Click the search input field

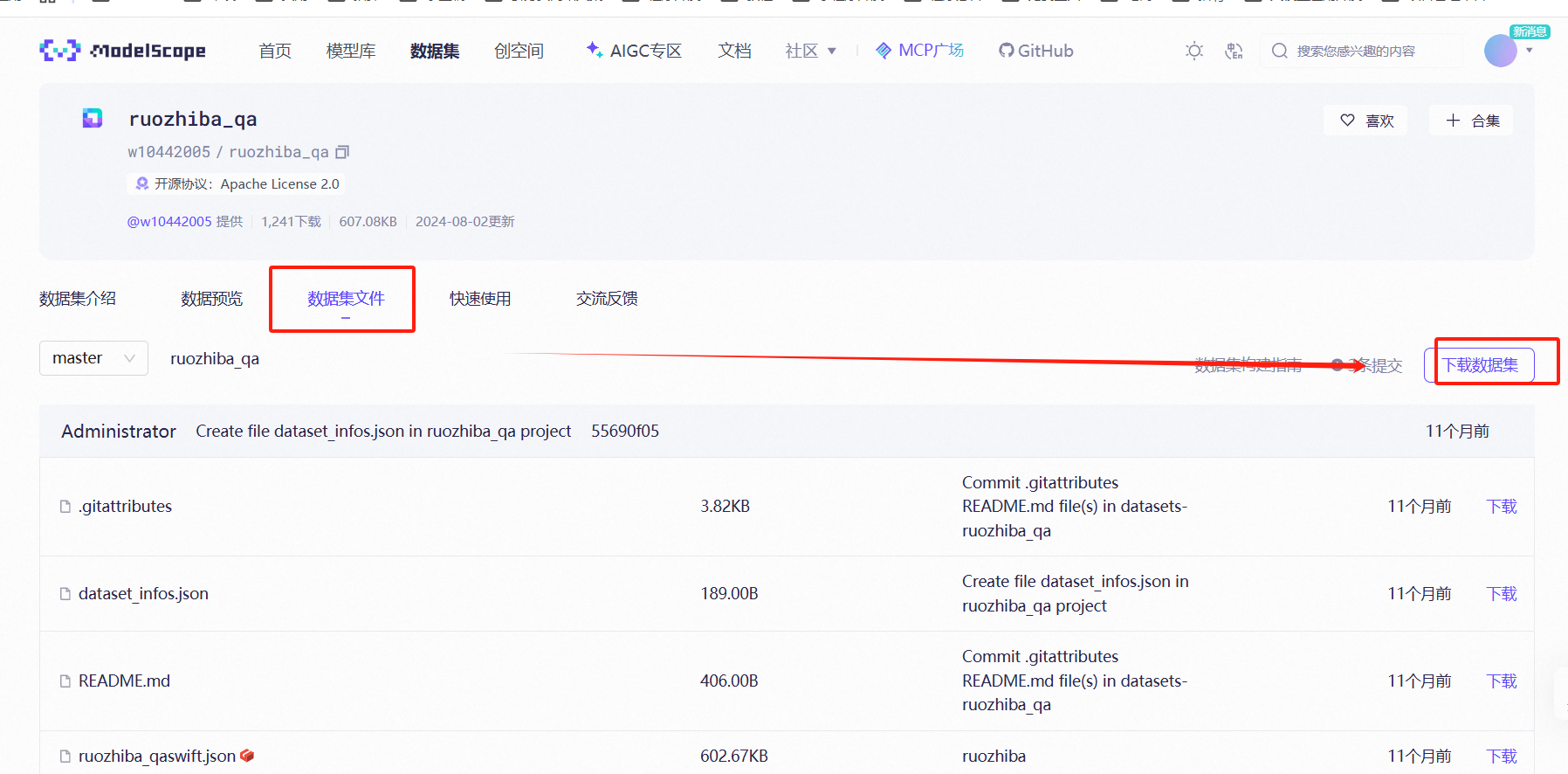click(x=1362, y=51)
